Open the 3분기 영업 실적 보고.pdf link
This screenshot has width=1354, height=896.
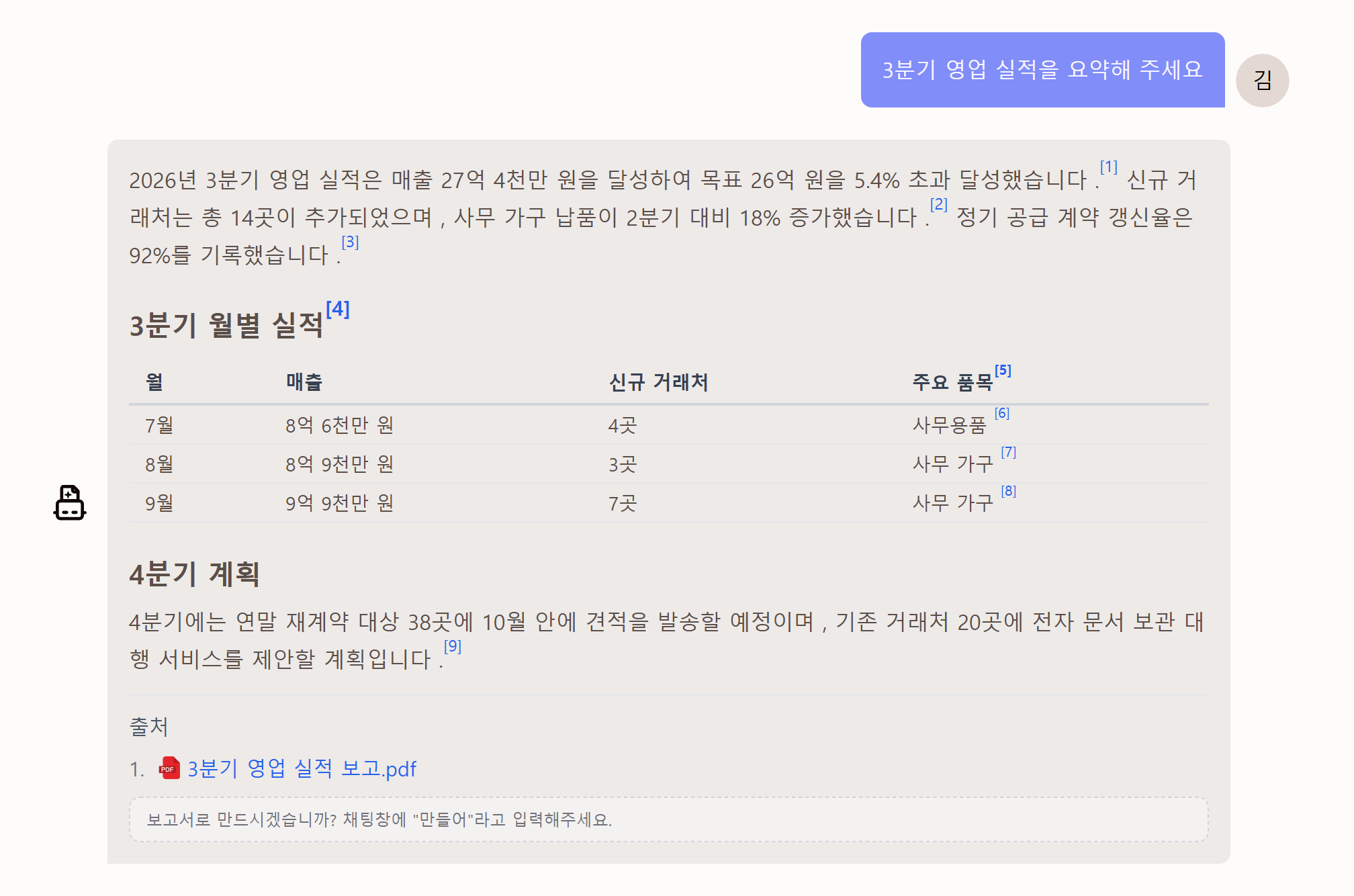coord(302,768)
